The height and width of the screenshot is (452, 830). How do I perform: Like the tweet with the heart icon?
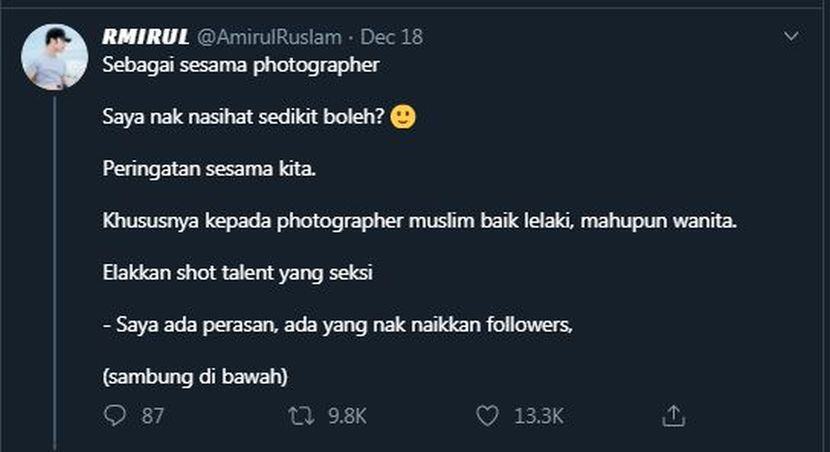(x=489, y=415)
